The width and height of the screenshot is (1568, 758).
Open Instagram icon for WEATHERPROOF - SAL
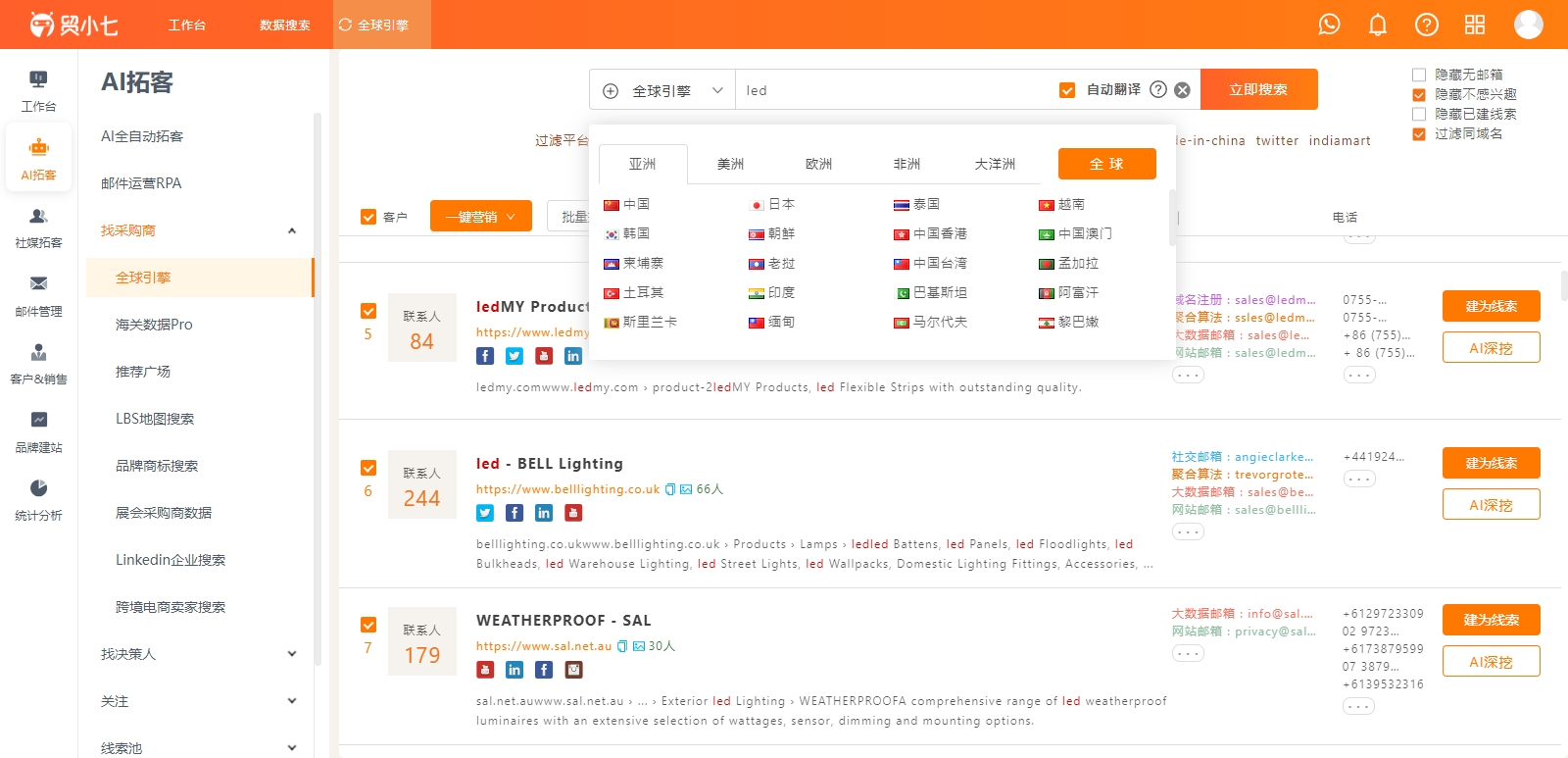[573, 670]
